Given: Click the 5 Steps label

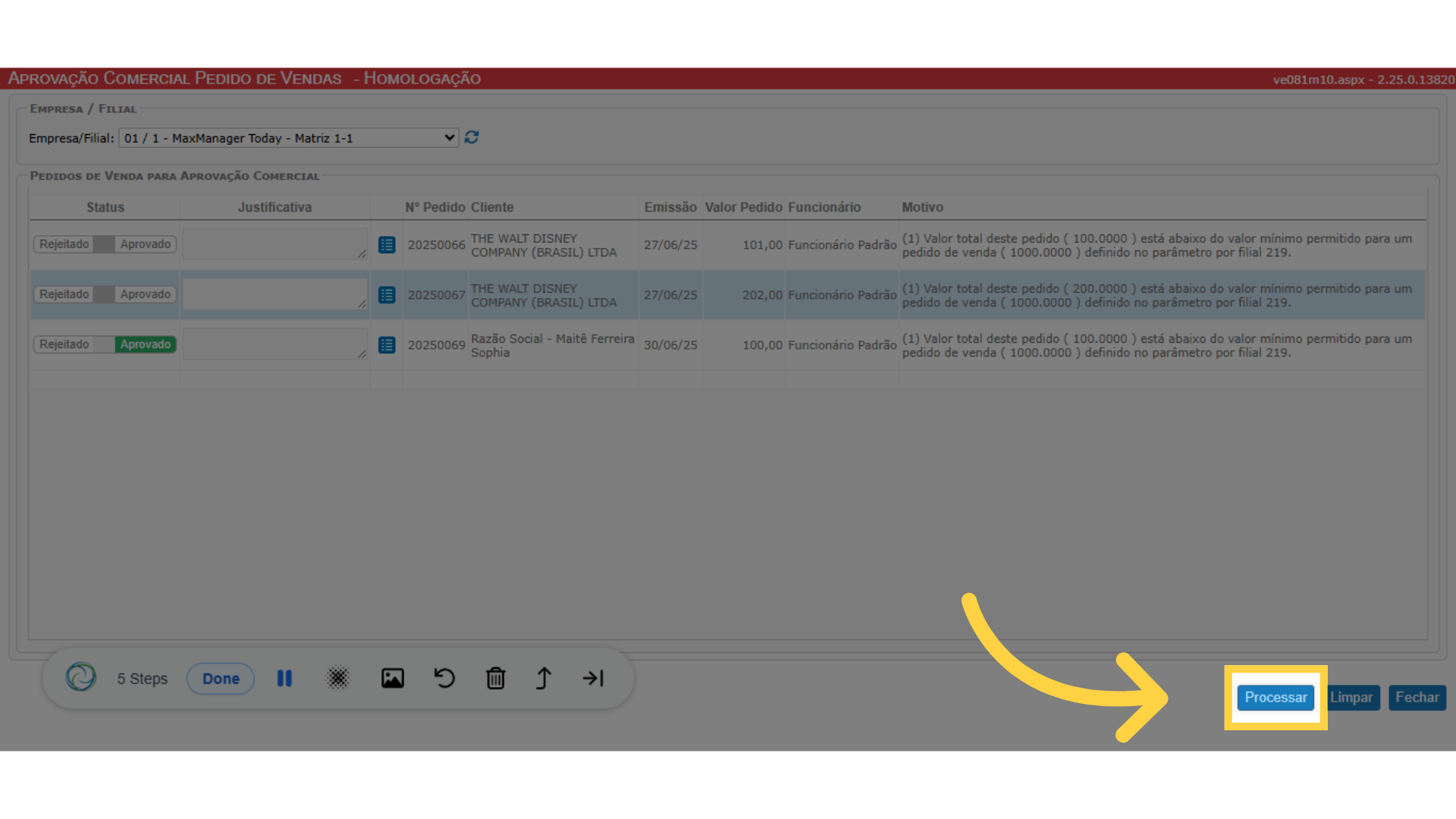Looking at the screenshot, I should pos(143,679).
